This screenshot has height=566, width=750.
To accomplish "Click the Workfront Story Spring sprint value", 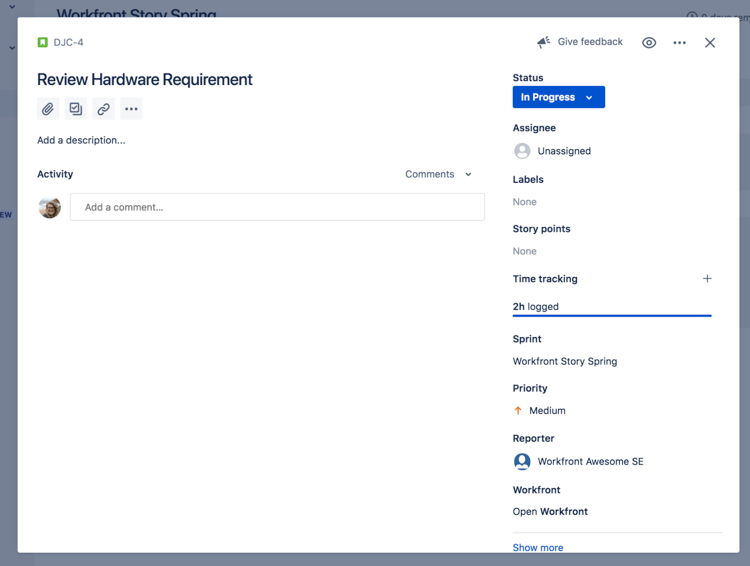I will (565, 361).
